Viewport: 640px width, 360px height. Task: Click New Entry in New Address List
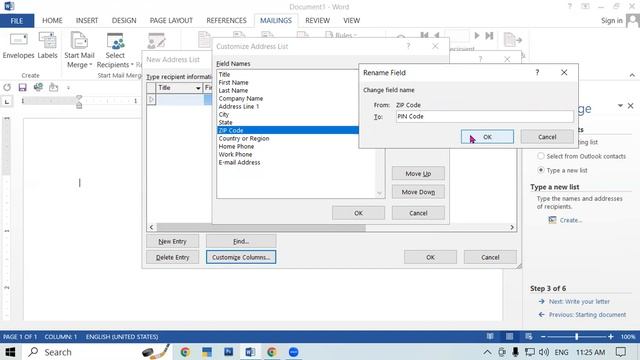172,241
